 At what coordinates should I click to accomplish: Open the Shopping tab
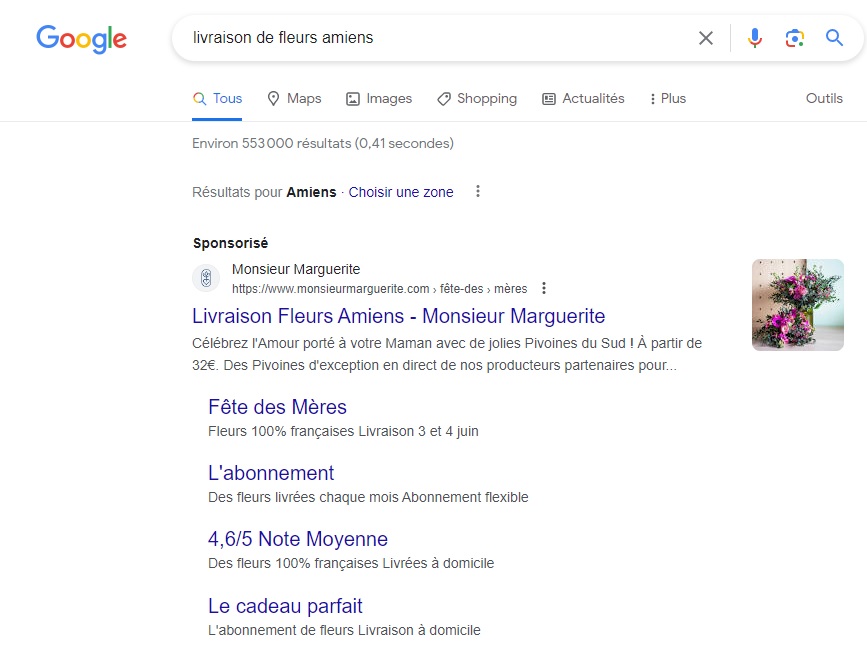tap(477, 98)
